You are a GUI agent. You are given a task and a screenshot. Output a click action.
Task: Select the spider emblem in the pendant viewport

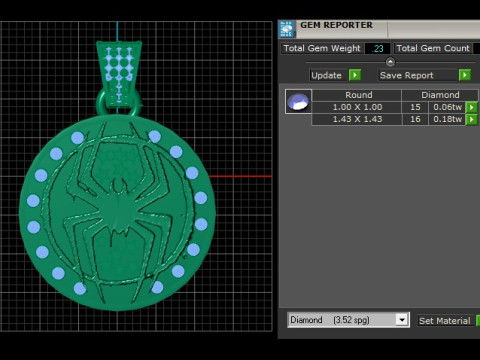[x=118, y=213]
